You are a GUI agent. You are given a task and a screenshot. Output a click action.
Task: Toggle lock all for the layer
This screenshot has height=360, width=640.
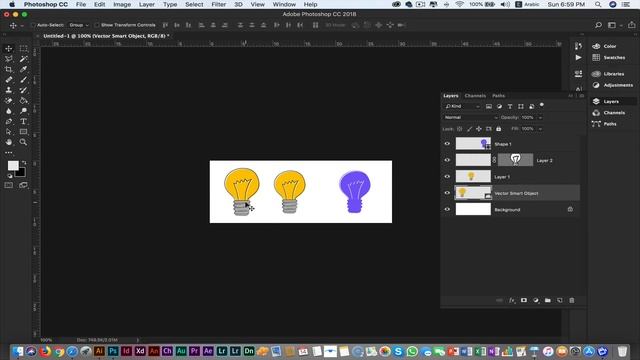coord(498,129)
